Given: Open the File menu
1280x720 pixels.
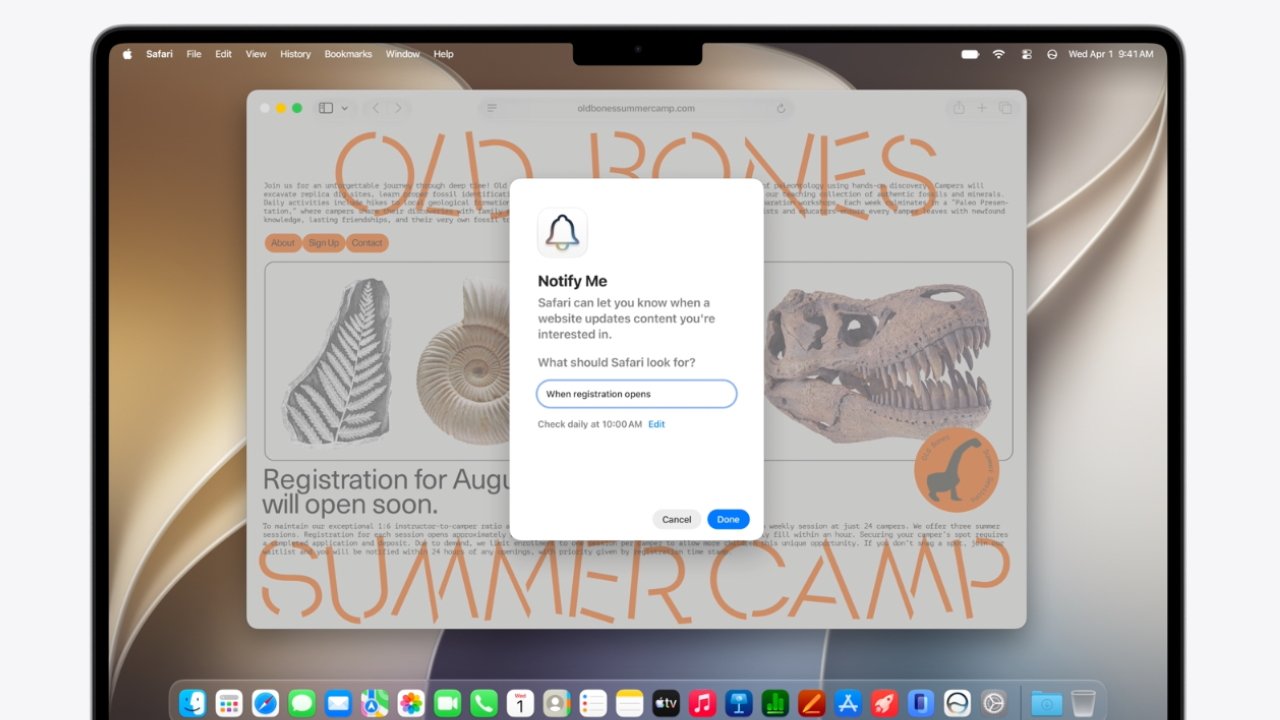Looking at the screenshot, I should coord(194,54).
